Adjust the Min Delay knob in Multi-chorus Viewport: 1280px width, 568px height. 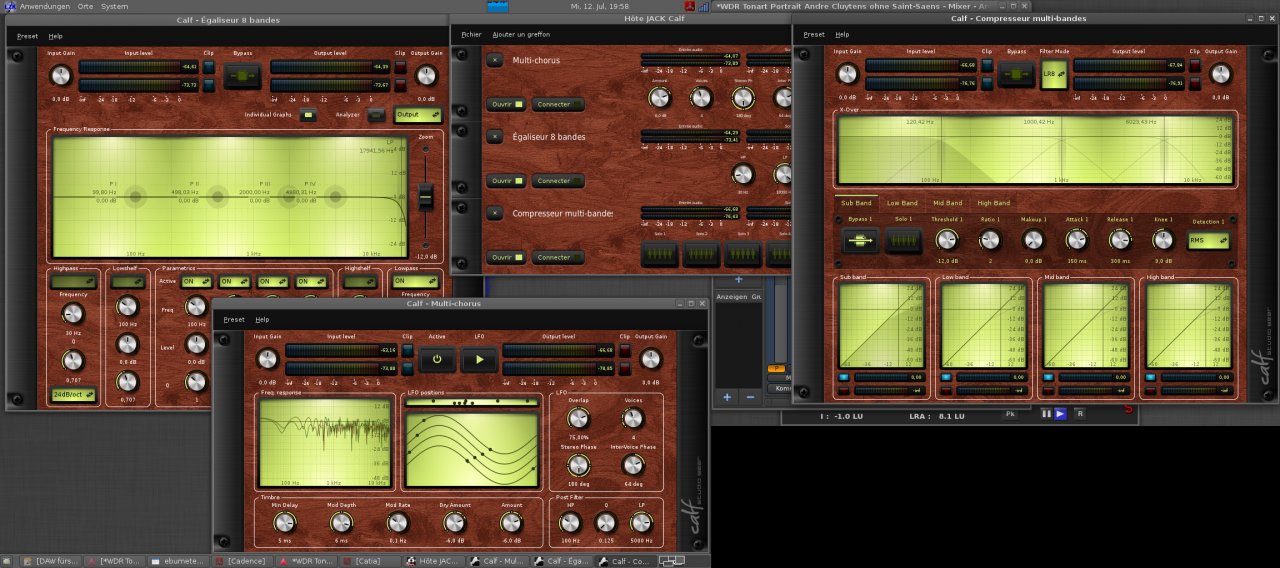click(285, 523)
